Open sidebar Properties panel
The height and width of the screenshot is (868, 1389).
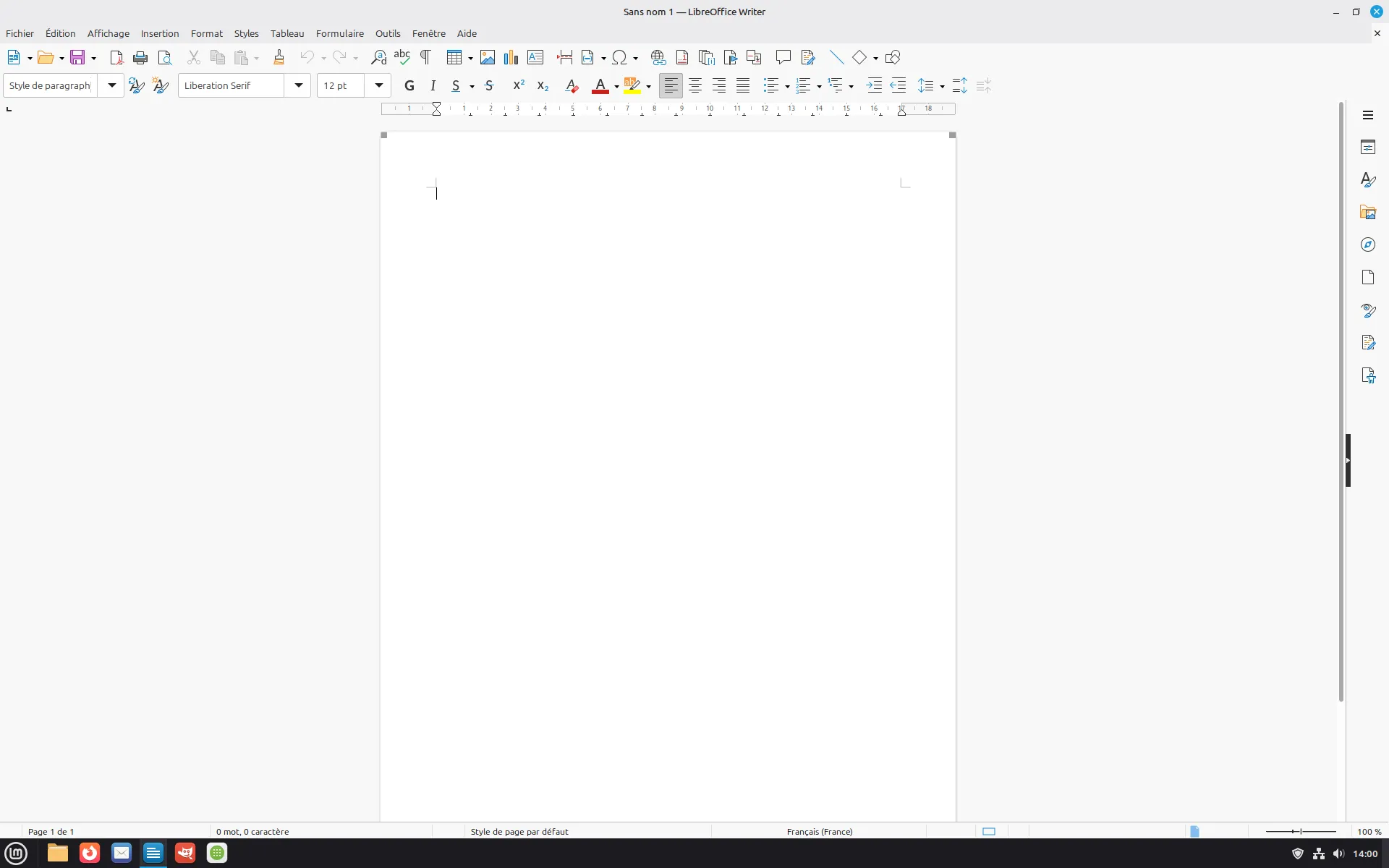1367,148
